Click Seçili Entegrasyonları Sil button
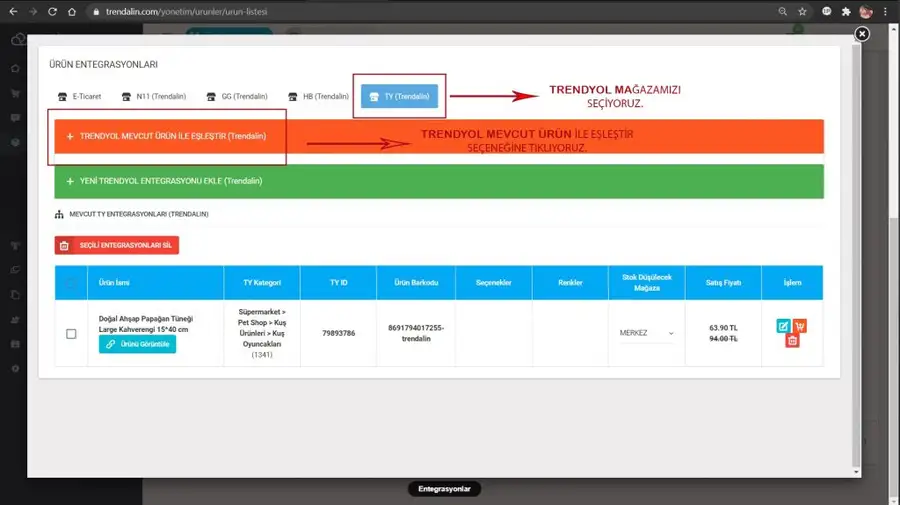 pyautogui.click(x=117, y=245)
